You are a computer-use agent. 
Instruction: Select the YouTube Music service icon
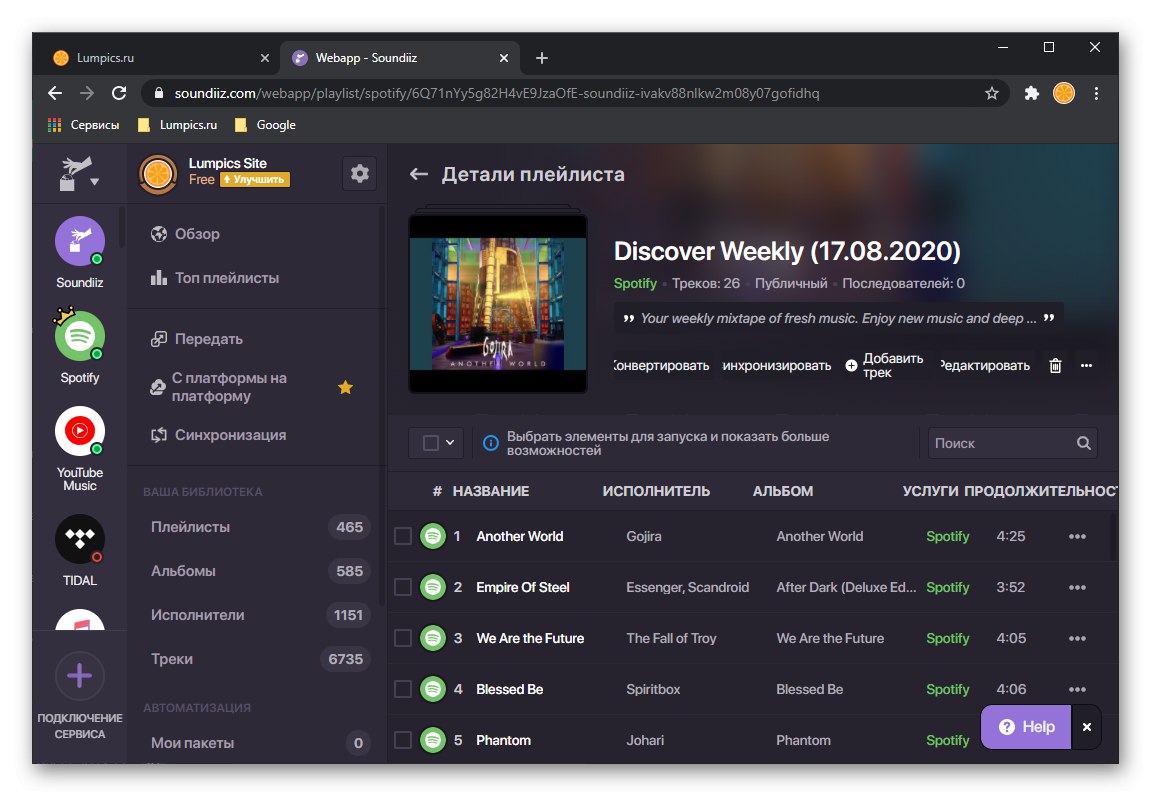(x=80, y=431)
